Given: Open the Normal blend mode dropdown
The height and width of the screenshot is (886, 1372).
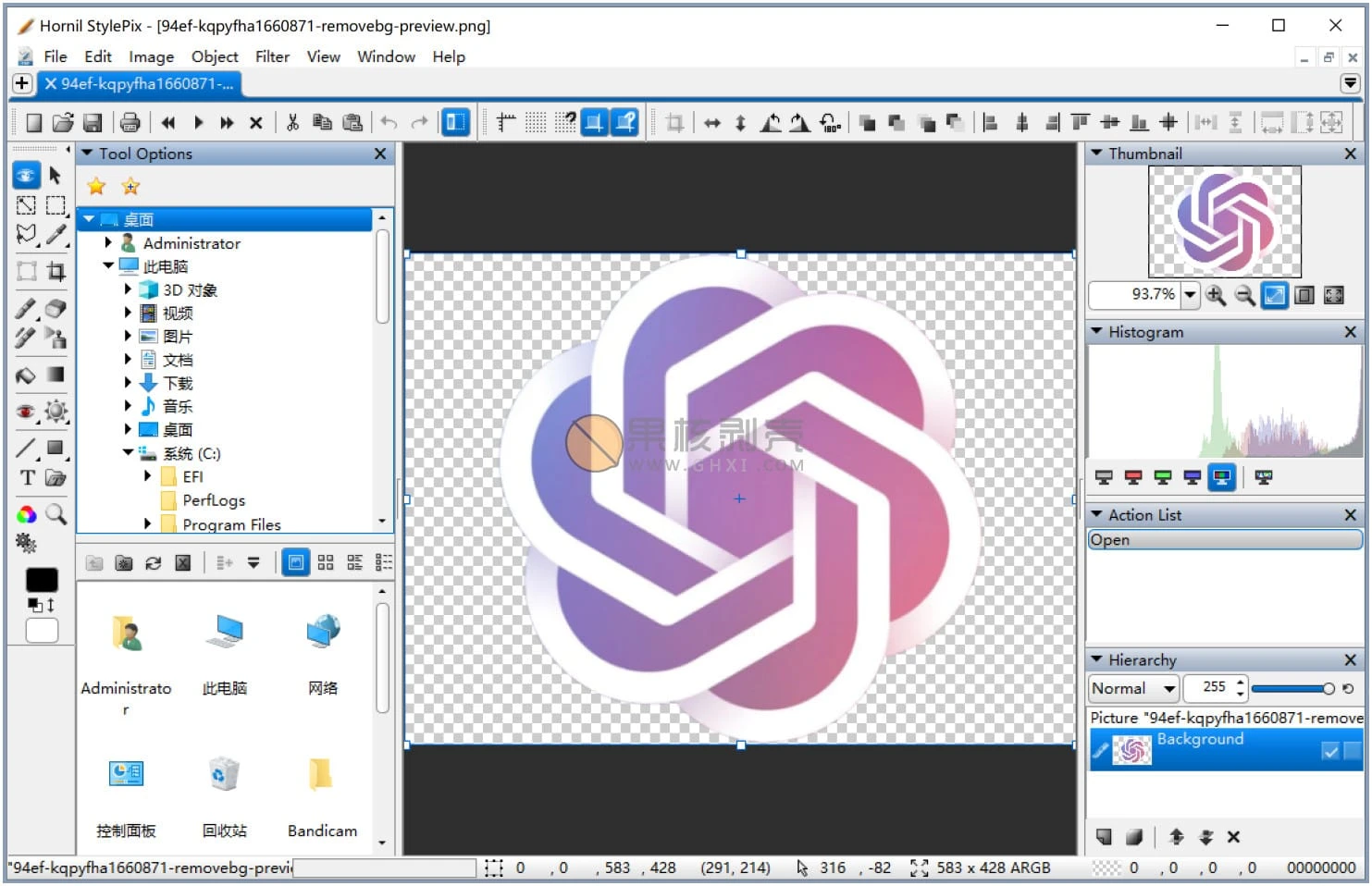Looking at the screenshot, I should click(x=1169, y=688).
